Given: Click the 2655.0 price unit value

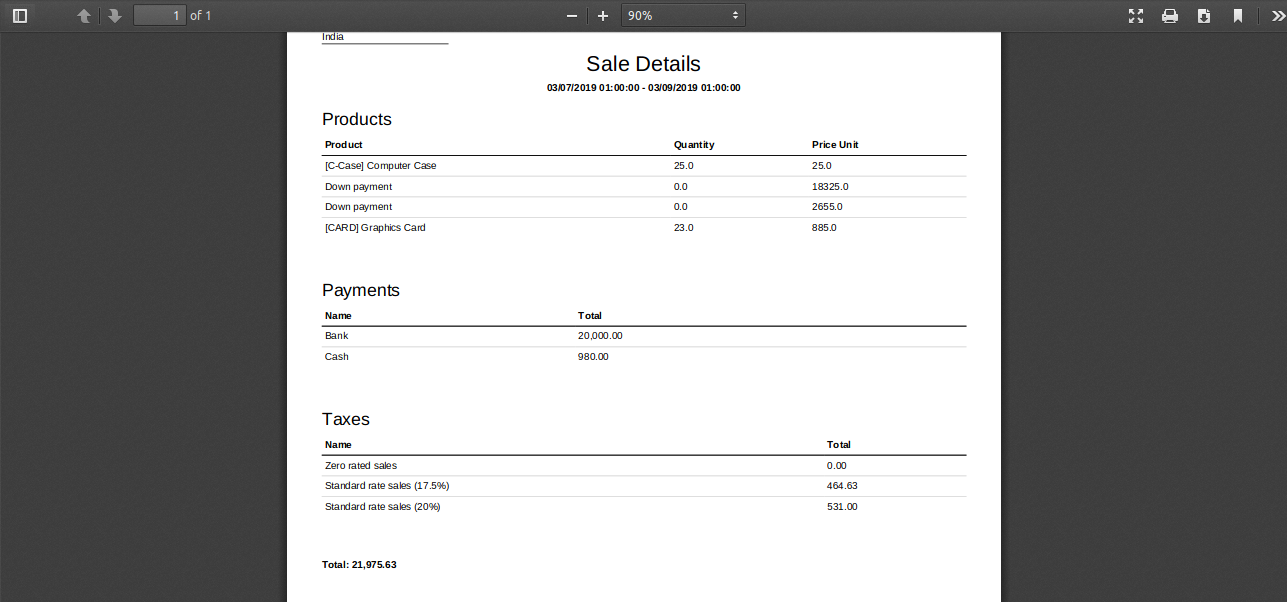Looking at the screenshot, I should click(827, 207).
